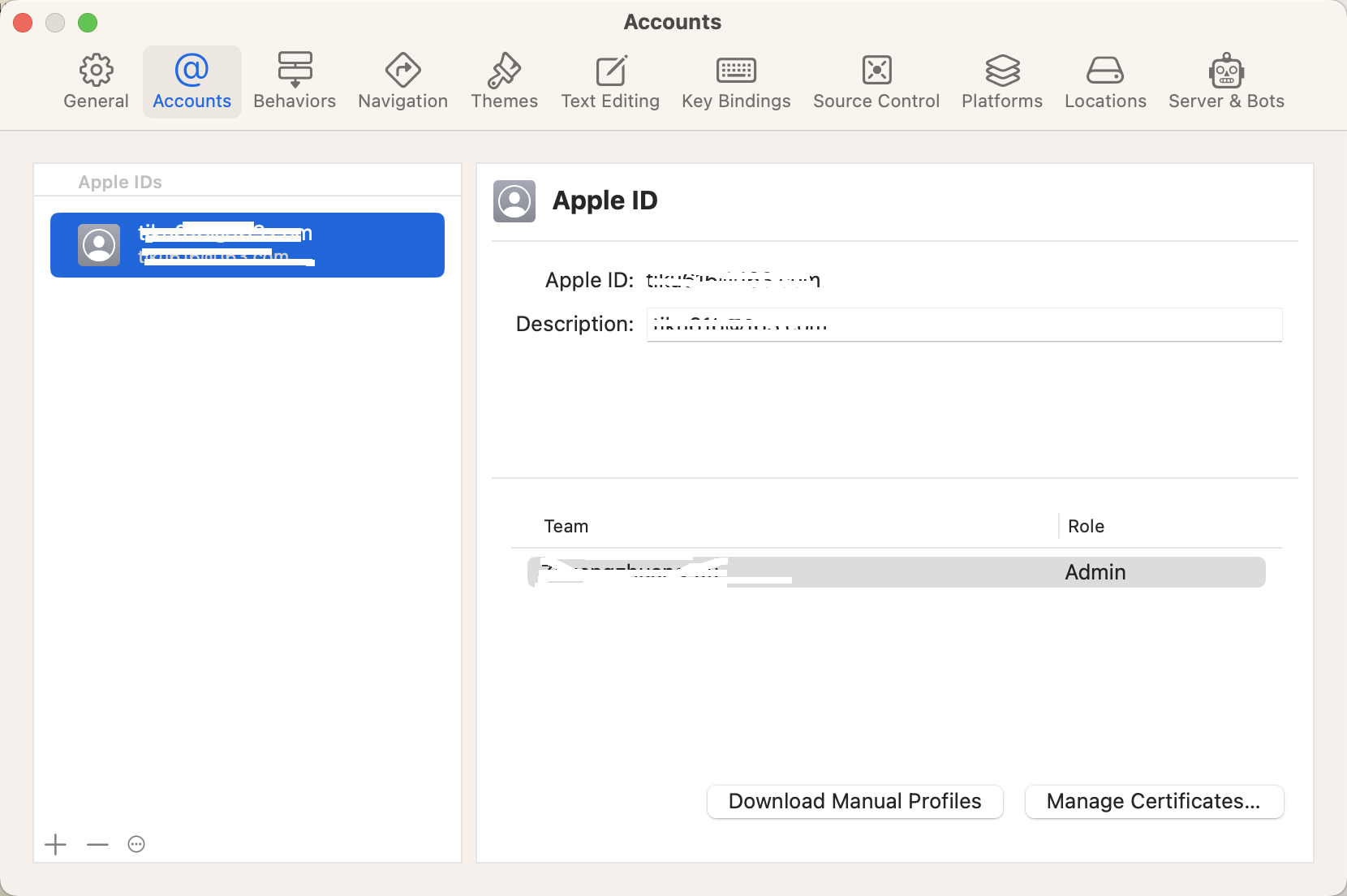Click the plus icon to add account

pyautogui.click(x=55, y=845)
